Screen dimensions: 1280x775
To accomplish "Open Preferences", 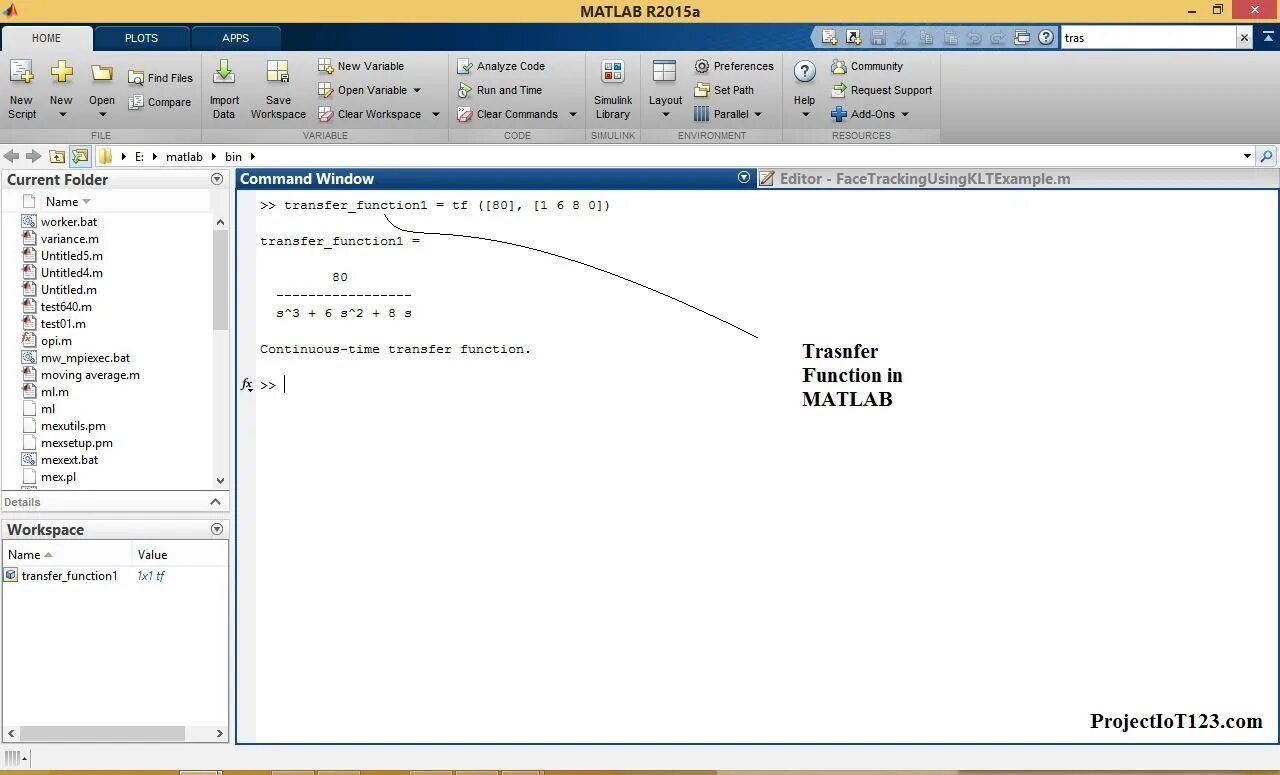I will [734, 66].
